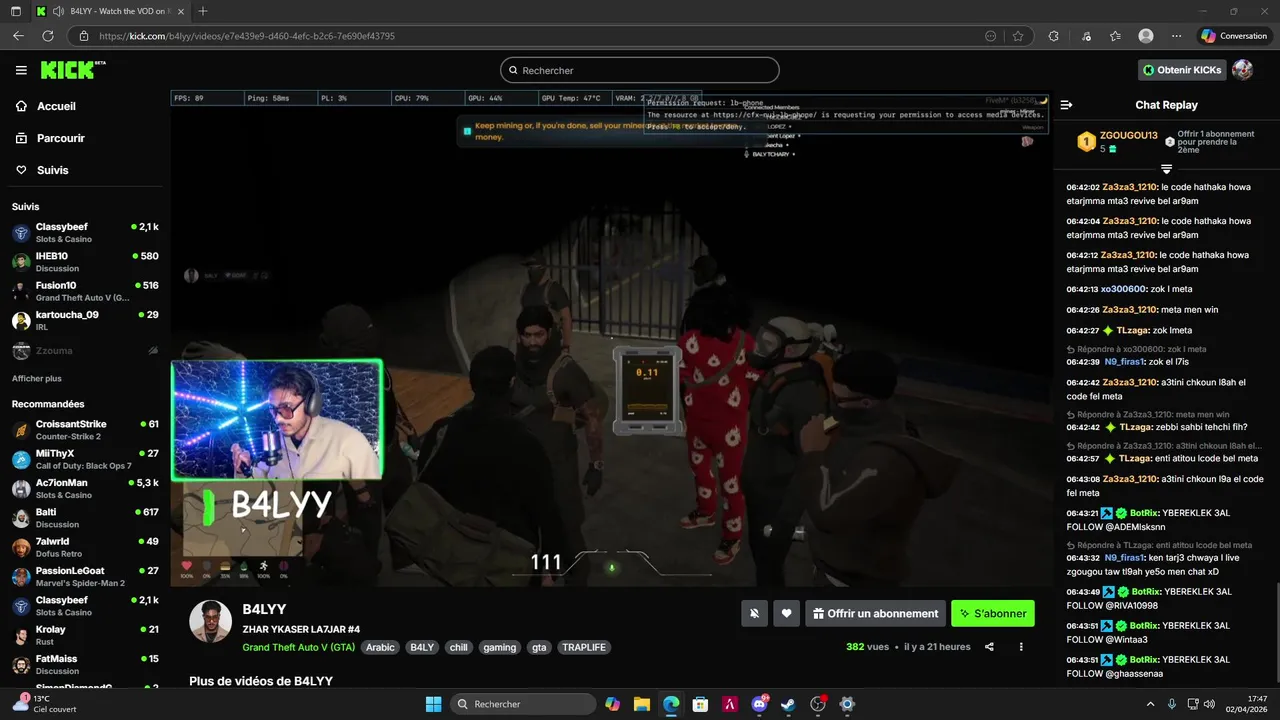The width and height of the screenshot is (1280, 720).
Task: Open a new browser tab
Action: point(203,11)
